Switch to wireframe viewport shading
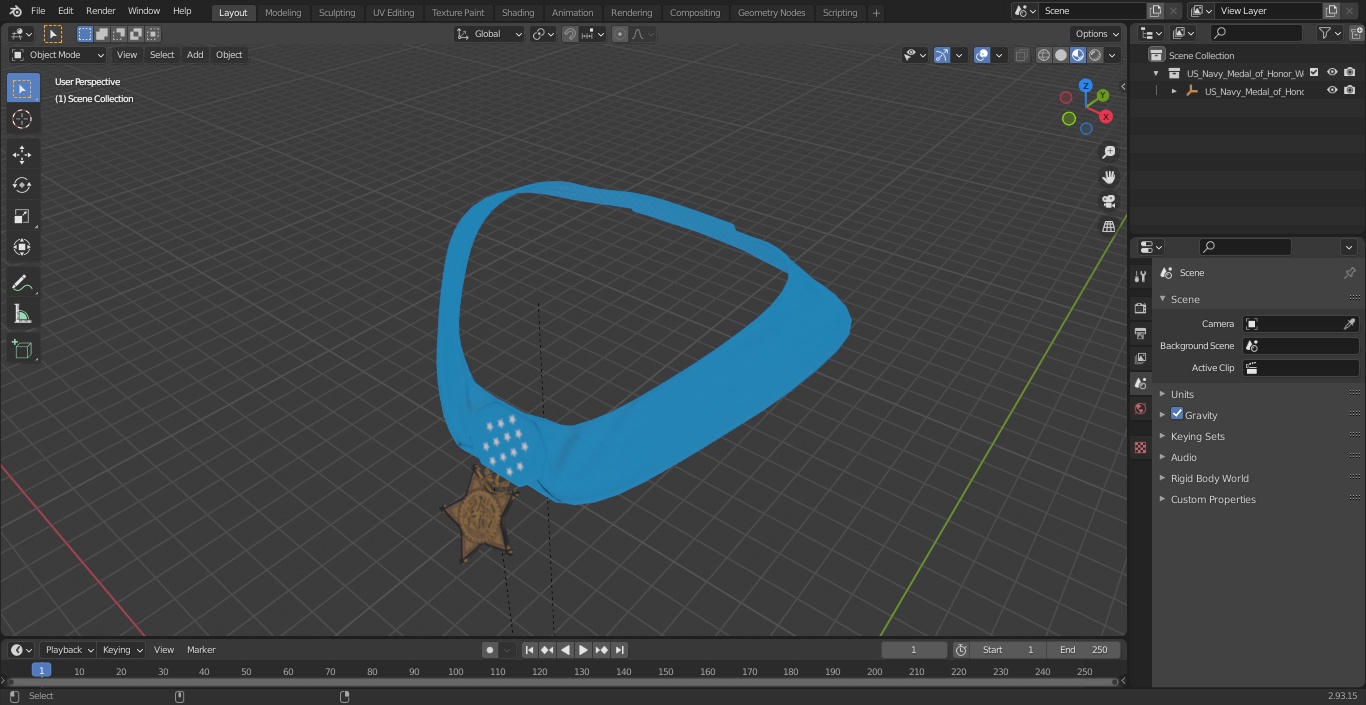Viewport: 1366px width, 705px height. click(1044, 55)
